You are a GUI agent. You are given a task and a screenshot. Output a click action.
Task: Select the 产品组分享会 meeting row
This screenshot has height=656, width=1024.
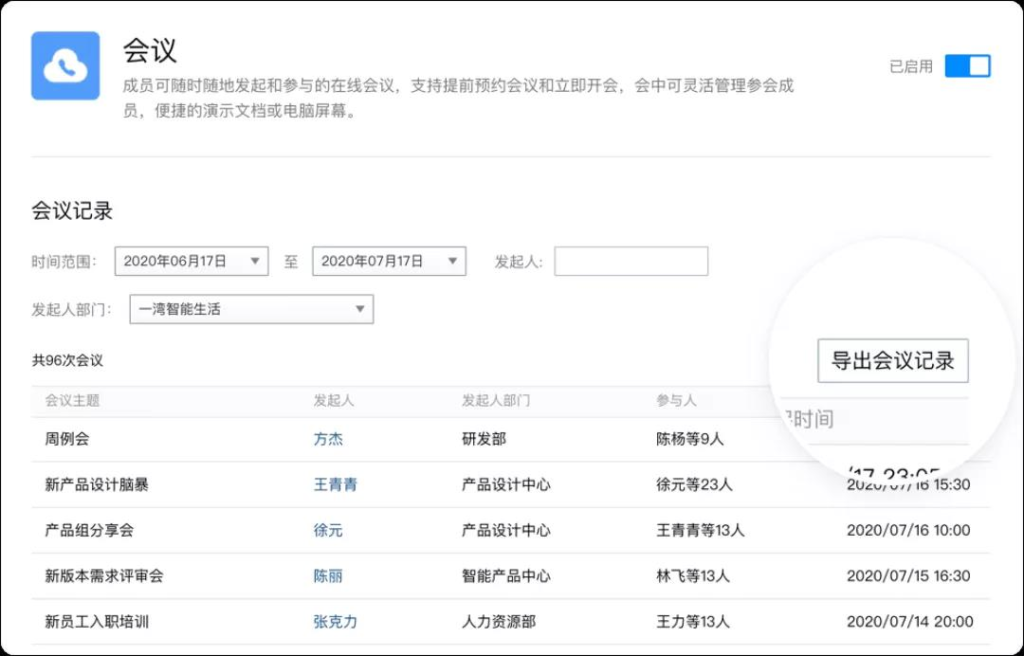point(89,530)
